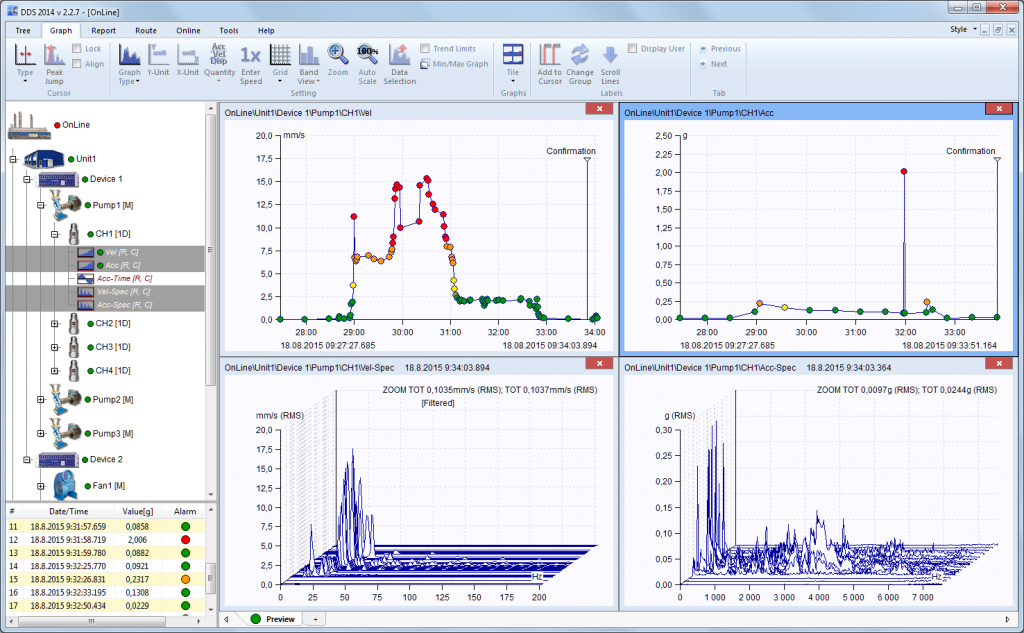
Task: Toggle the cursor Lock checkbox
Action: click(78, 48)
